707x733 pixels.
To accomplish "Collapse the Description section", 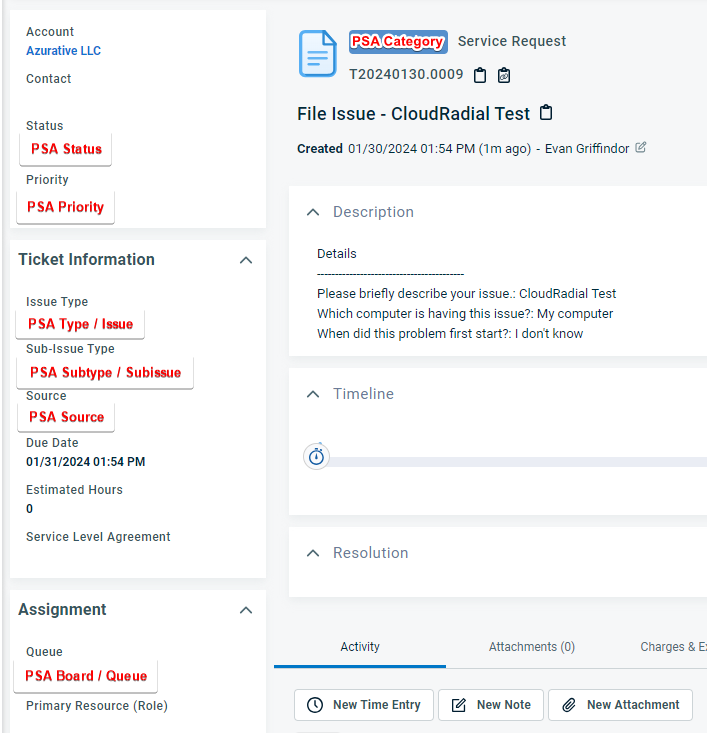I will click(x=313, y=212).
